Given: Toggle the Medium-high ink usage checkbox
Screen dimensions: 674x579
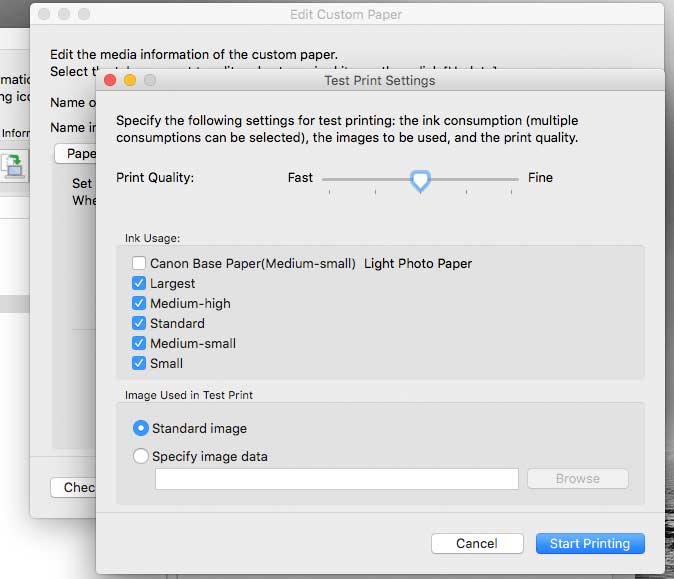Looking at the screenshot, I should tap(139, 303).
